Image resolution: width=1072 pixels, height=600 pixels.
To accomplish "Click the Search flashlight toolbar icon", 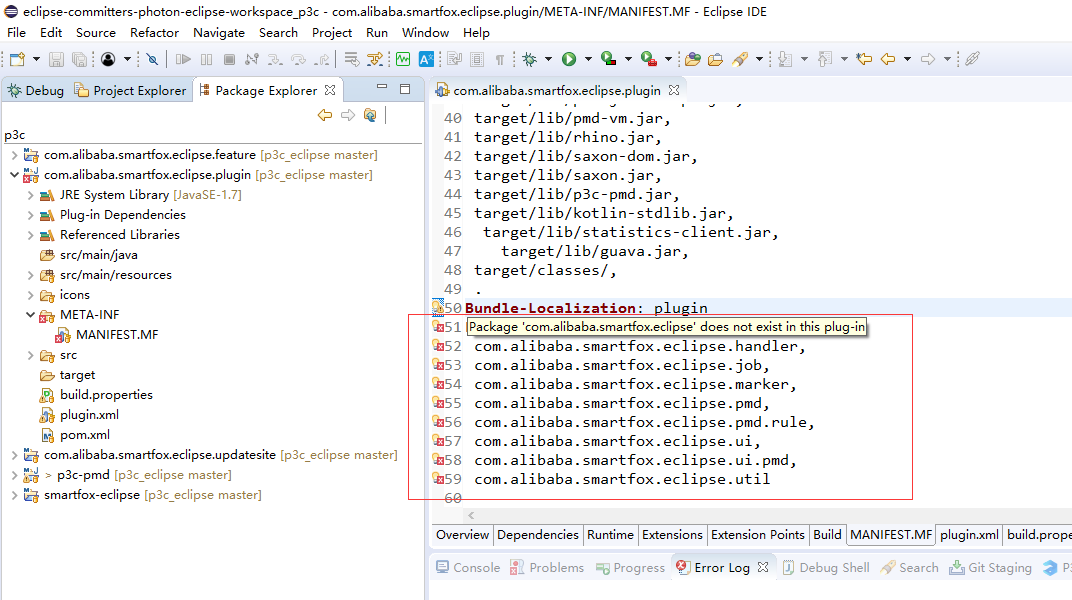I will (740, 59).
